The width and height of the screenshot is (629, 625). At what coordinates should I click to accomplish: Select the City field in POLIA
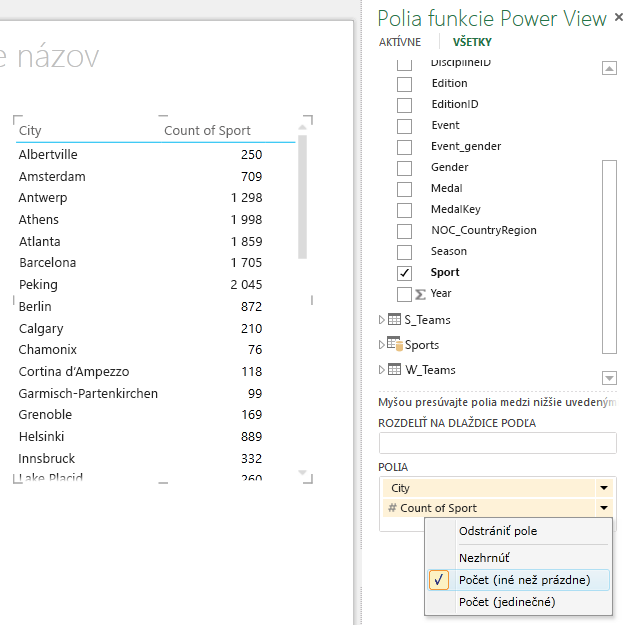tap(489, 488)
